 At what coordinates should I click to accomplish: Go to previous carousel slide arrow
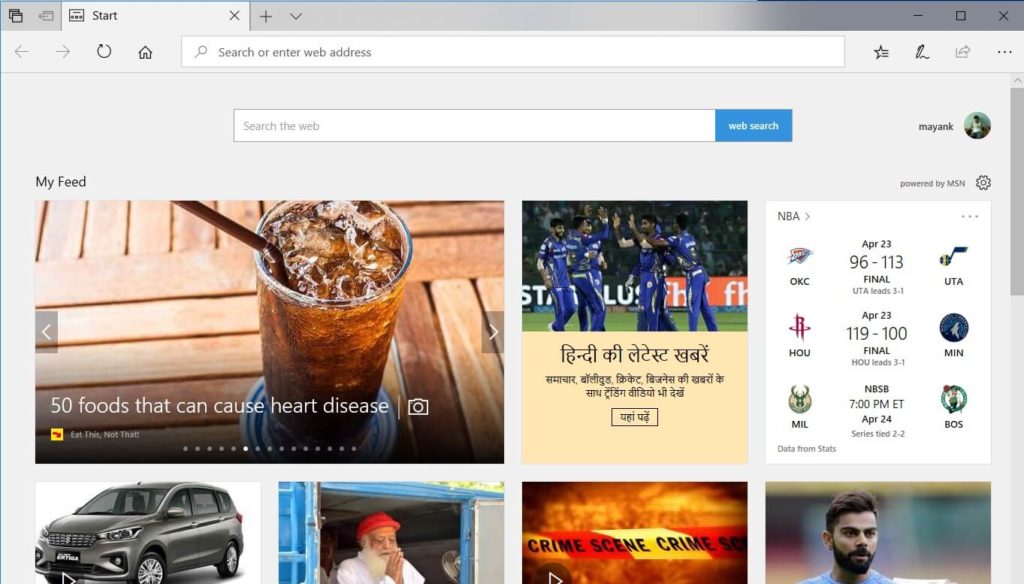point(46,332)
